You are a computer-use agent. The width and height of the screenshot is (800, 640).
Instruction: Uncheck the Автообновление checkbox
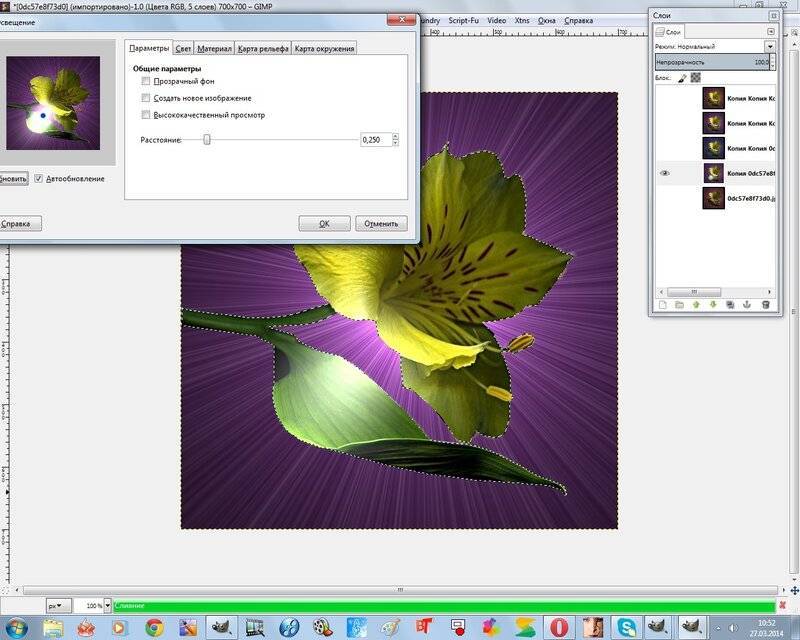click(38, 179)
